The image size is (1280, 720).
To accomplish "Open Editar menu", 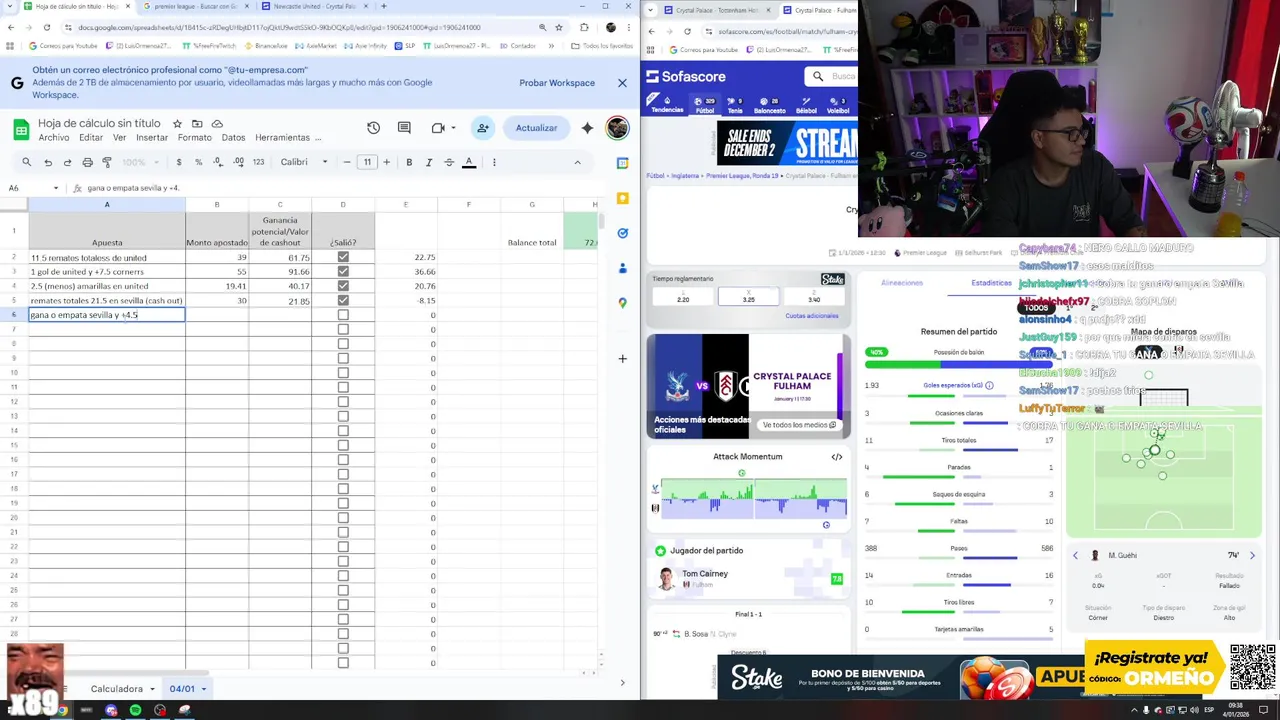I will (x=91, y=138).
